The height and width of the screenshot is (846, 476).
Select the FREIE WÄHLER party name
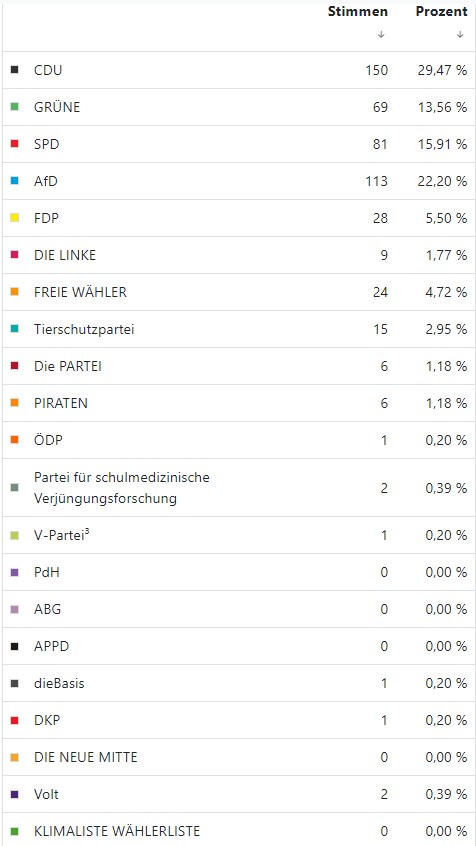(80, 292)
